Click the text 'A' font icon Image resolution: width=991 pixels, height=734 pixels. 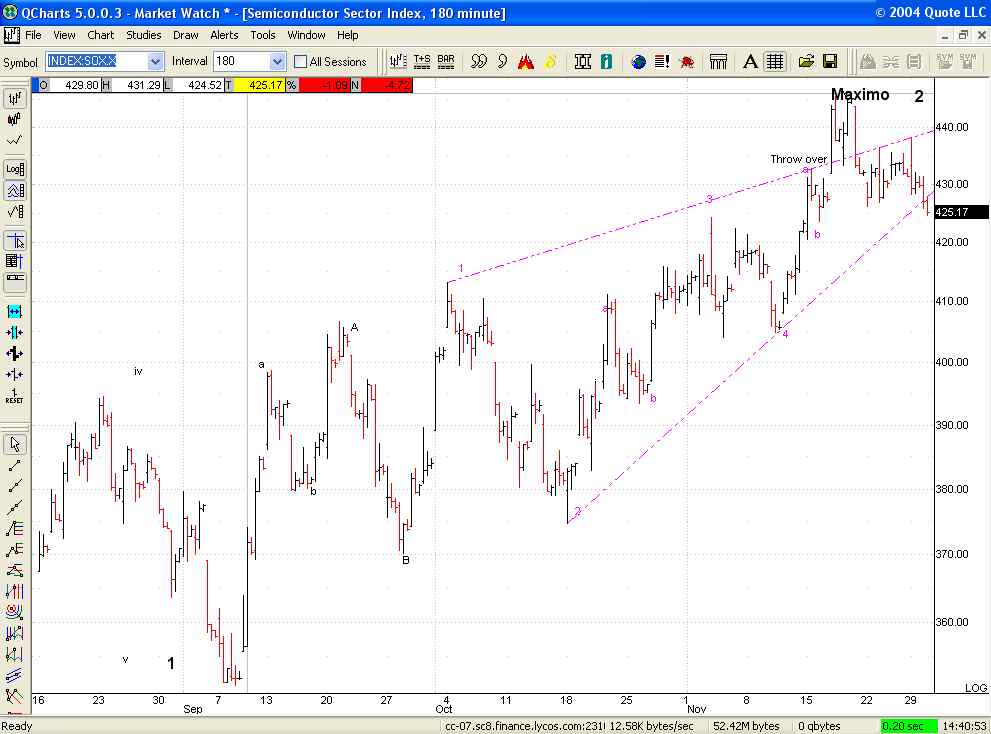(750, 61)
